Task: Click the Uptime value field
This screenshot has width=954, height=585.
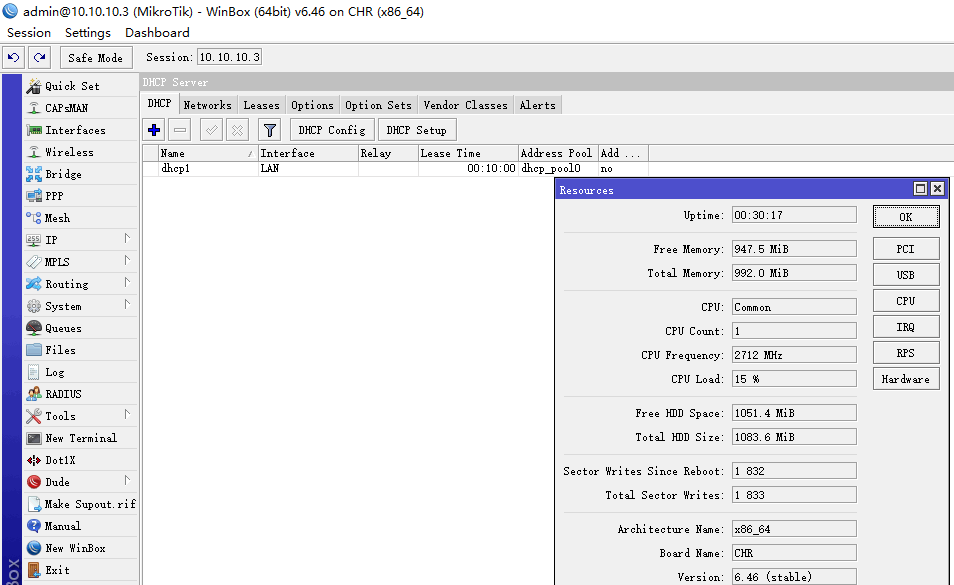Action: click(794, 215)
